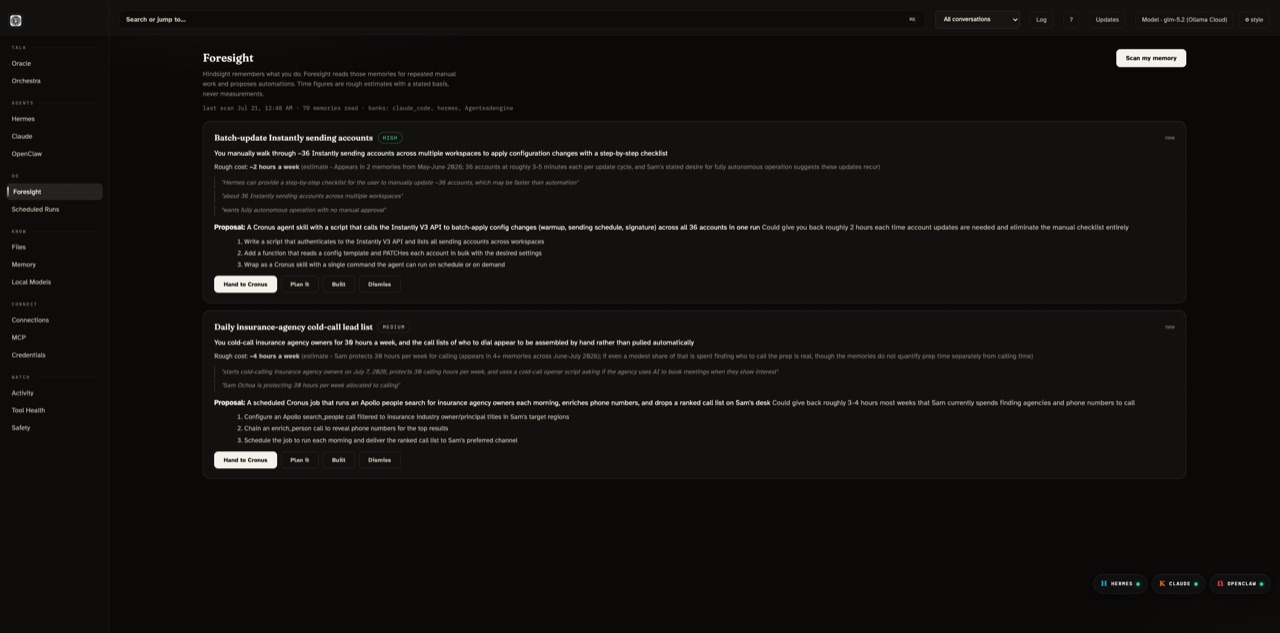Mark insurance lead list proposal as Built
This screenshot has width=1280, height=633.
[338, 460]
